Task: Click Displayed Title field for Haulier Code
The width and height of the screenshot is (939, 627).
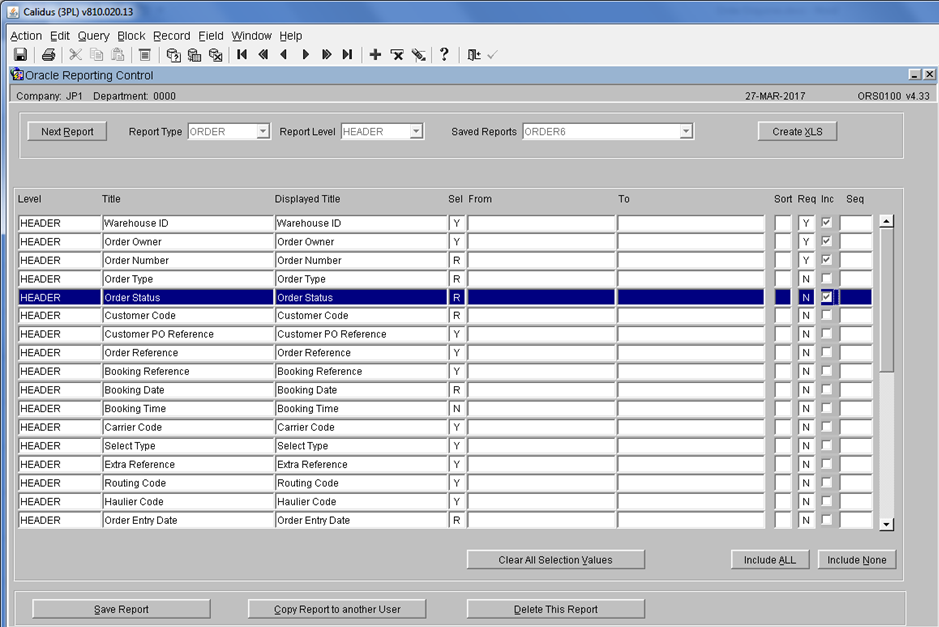Action: 361,501
